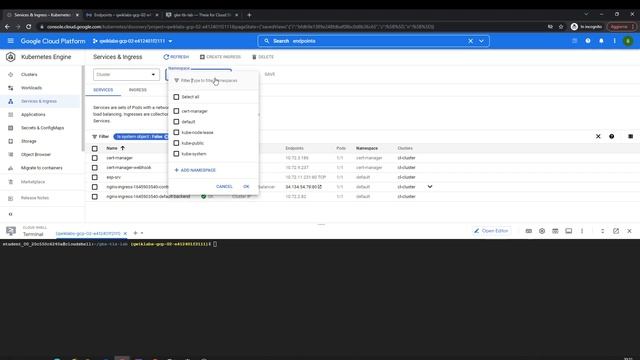This screenshot has height=360, width=640.
Task: Check the kube-node-lease namespace checkbox
Action: (176, 132)
